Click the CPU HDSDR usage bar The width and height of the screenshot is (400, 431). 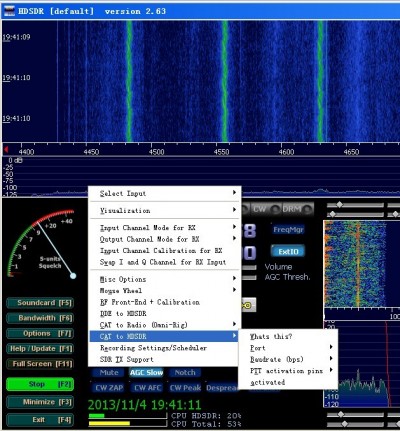pyautogui.click(x=128, y=416)
